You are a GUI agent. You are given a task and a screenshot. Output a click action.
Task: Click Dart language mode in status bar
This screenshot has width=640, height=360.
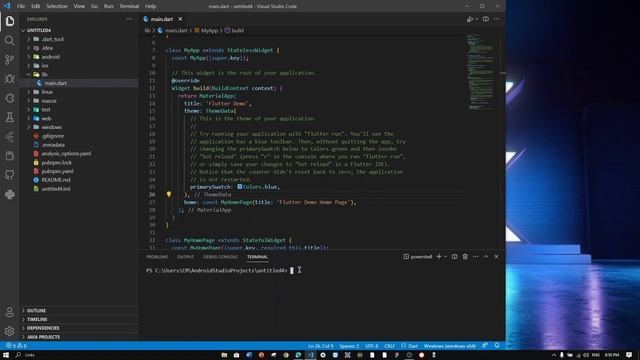[x=413, y=346]
